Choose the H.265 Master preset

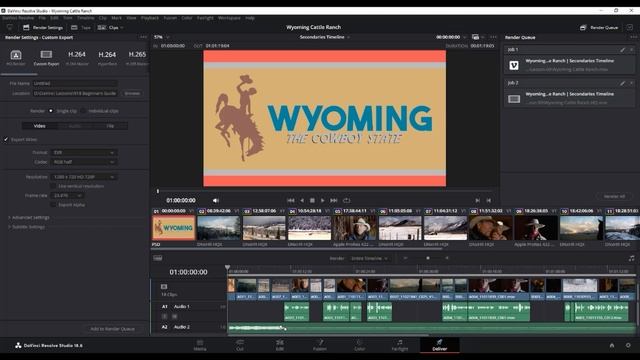[137, 58]
